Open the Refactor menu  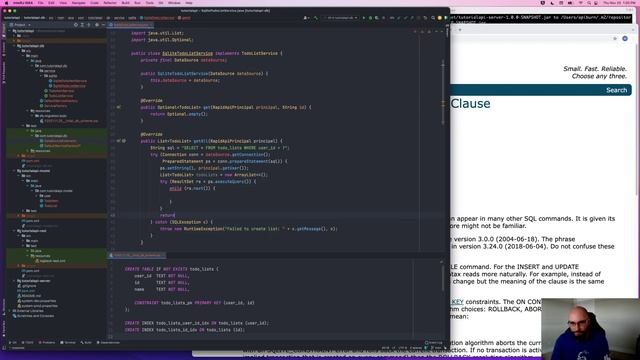click(109, 3)
